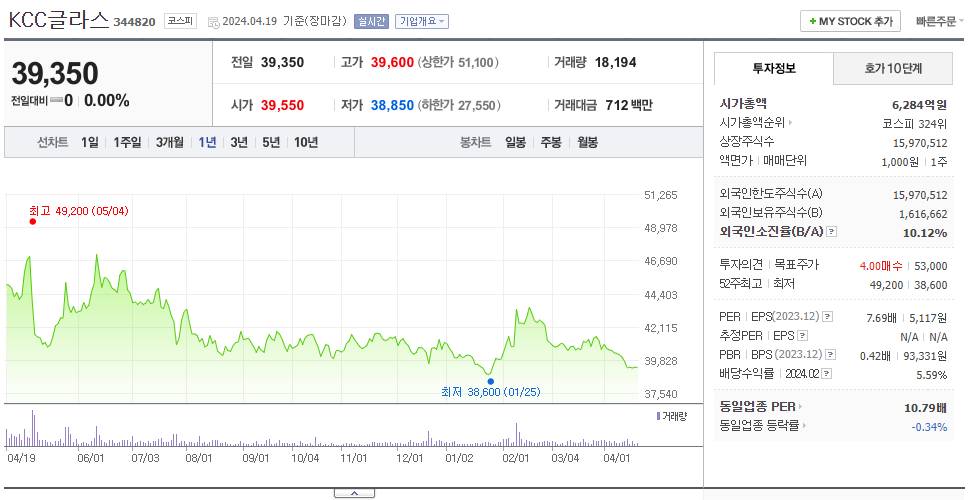Open the help icon next to 추정PER EPS

click(x=802, y=336)
